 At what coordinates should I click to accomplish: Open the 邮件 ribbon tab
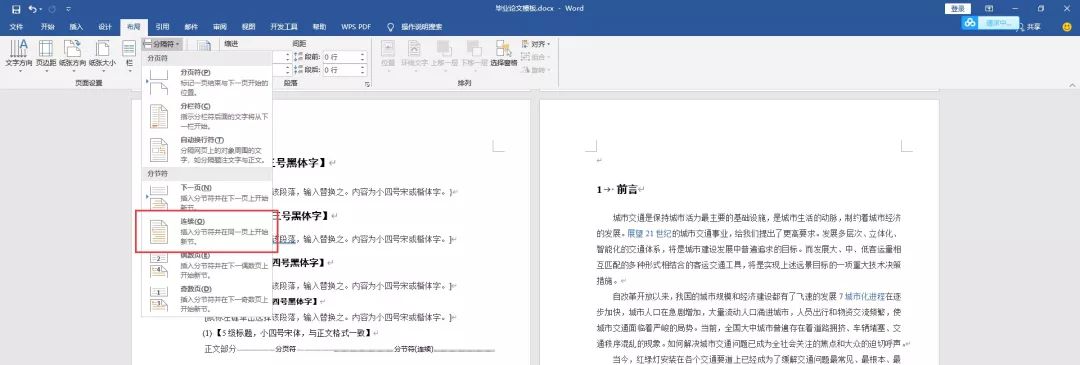pos(191,27)
